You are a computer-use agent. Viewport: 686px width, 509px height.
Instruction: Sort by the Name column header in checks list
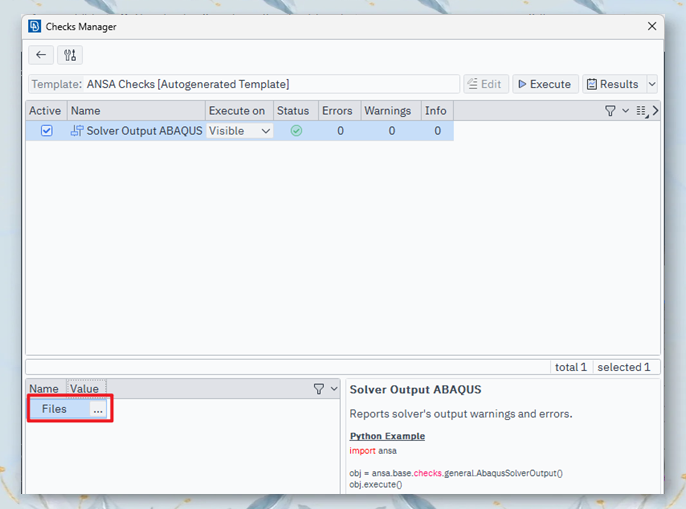136,111
